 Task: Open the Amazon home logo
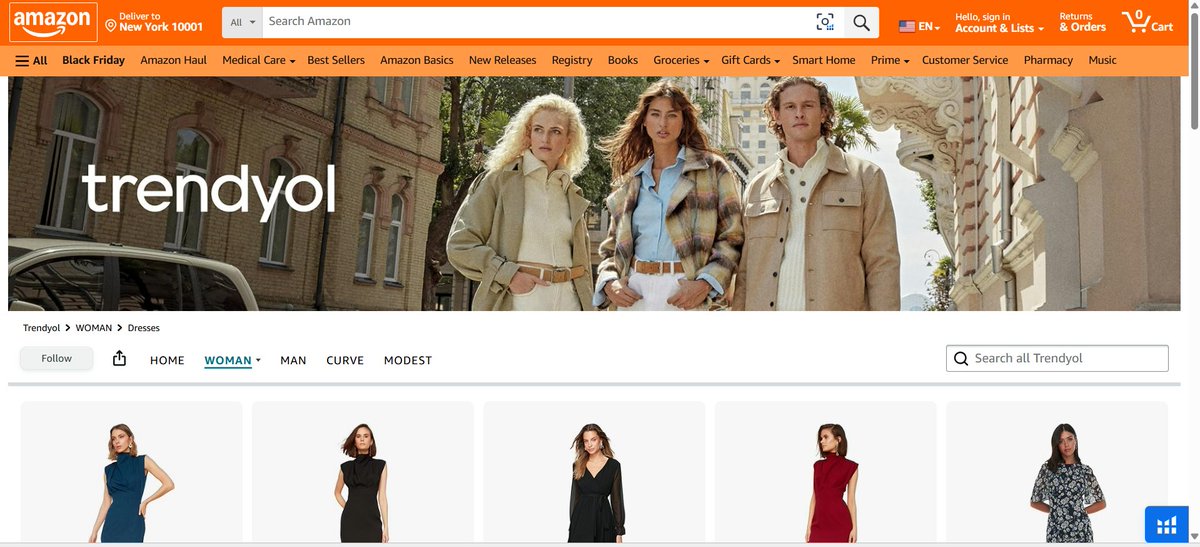[52, 22]
